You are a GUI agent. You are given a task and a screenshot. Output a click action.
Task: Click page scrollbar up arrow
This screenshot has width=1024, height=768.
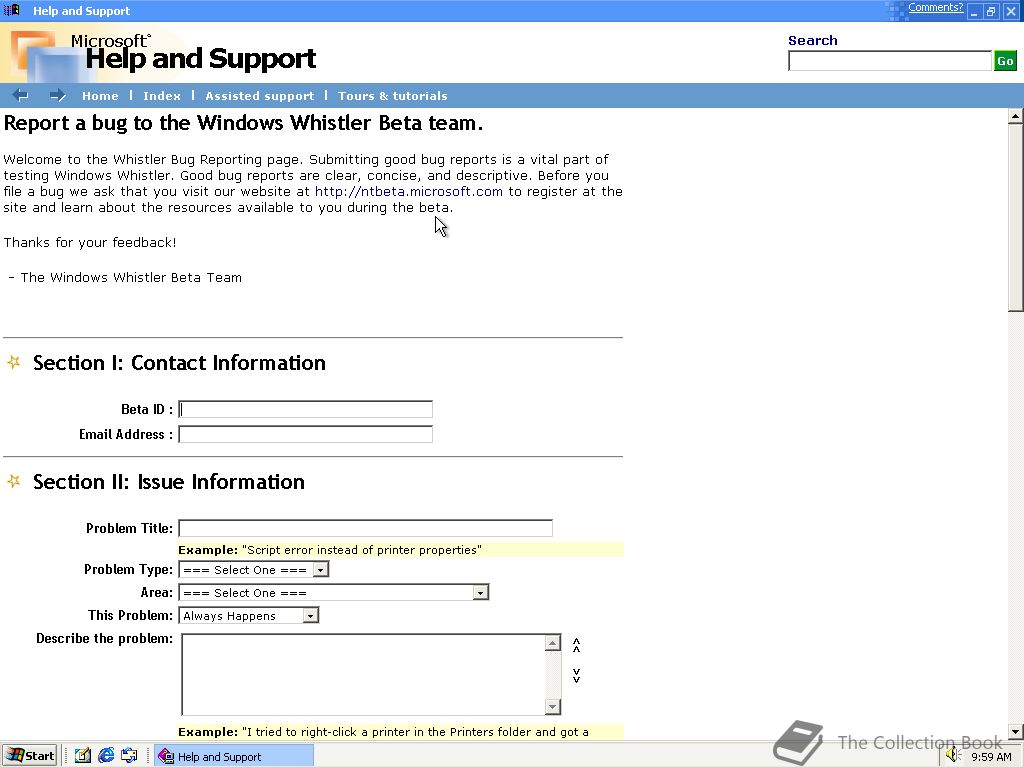point(1016,117)
